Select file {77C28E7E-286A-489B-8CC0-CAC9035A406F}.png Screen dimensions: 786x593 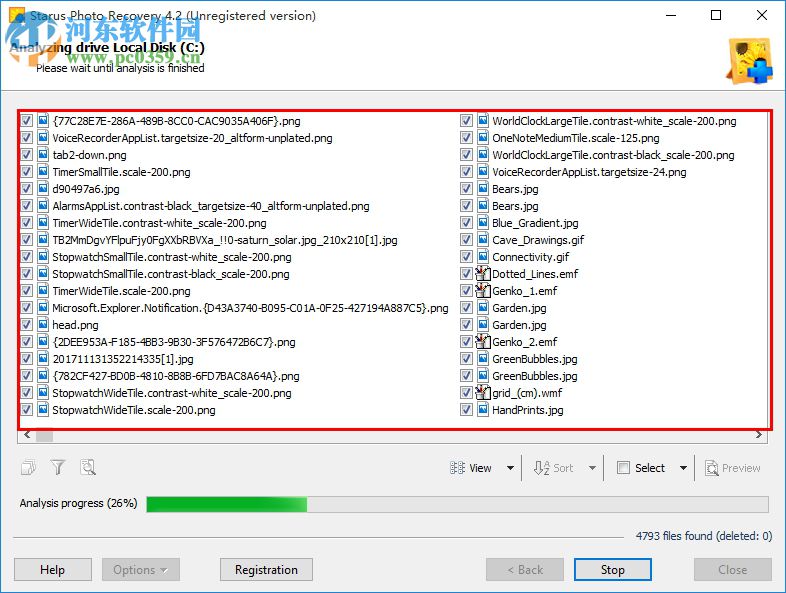tap(176, 121)
